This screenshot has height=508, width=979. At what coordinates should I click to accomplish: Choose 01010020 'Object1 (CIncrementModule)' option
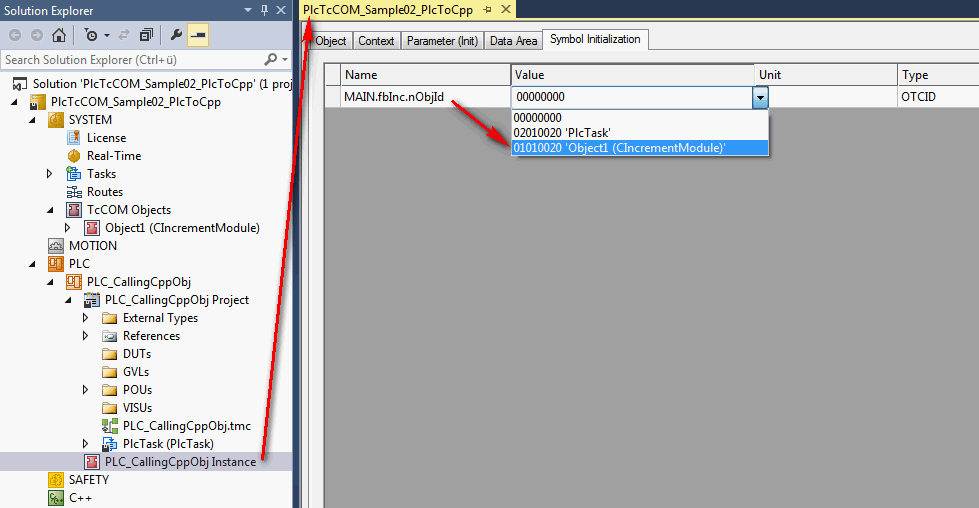(640, 148)
